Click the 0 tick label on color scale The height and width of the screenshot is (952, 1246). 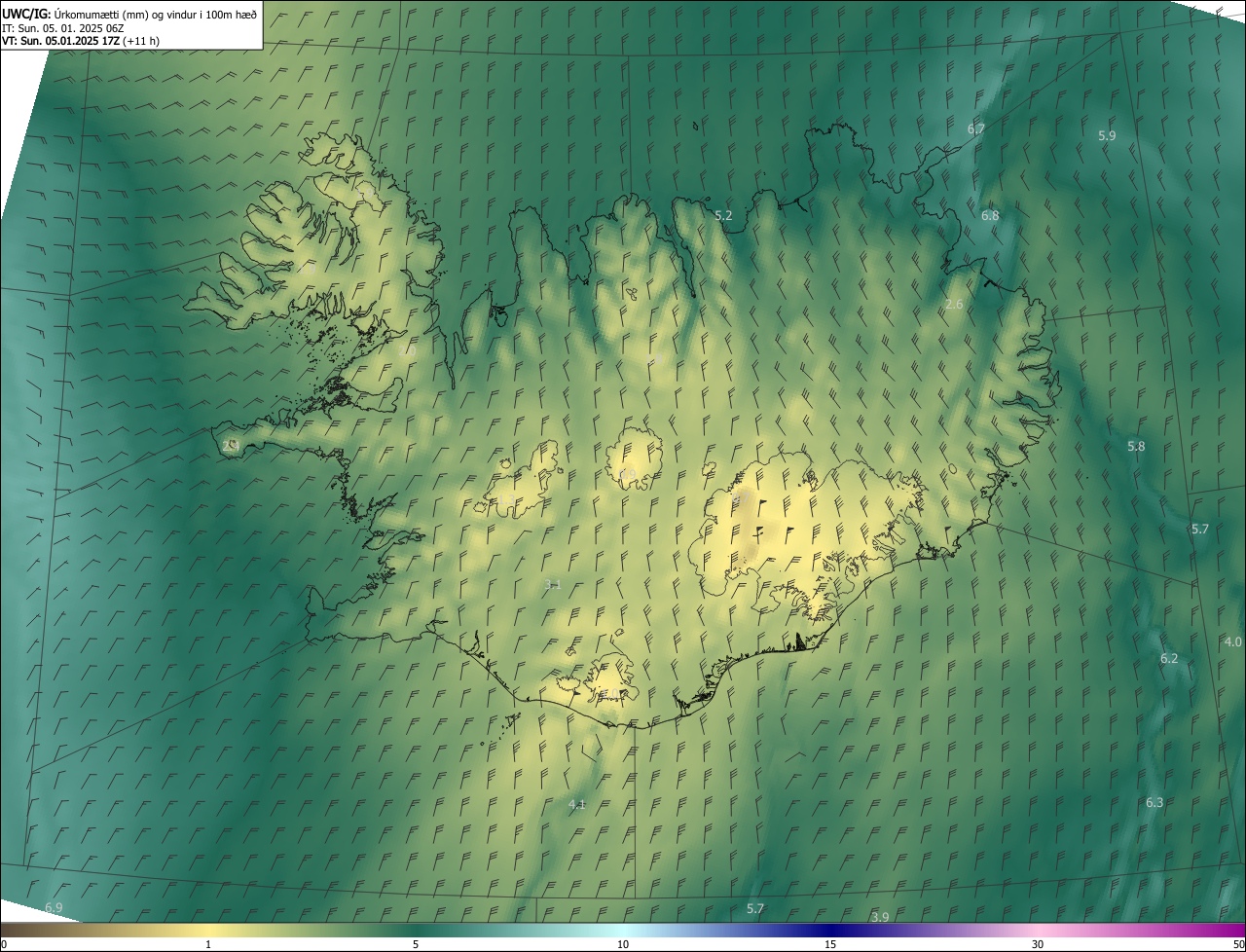(x=4, y=944)
